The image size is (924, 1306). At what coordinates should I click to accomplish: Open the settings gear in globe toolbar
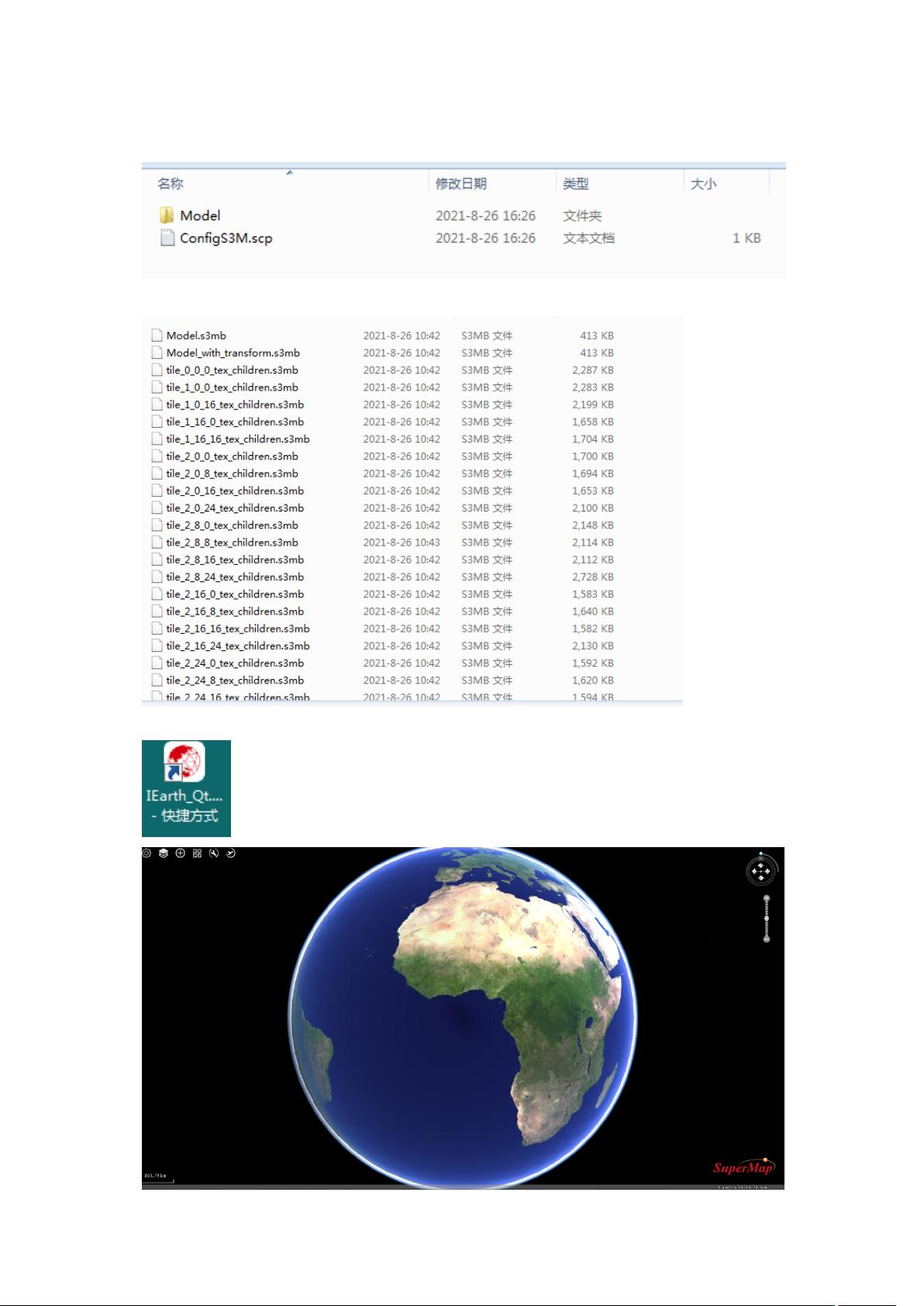click(x=147, y=853)
